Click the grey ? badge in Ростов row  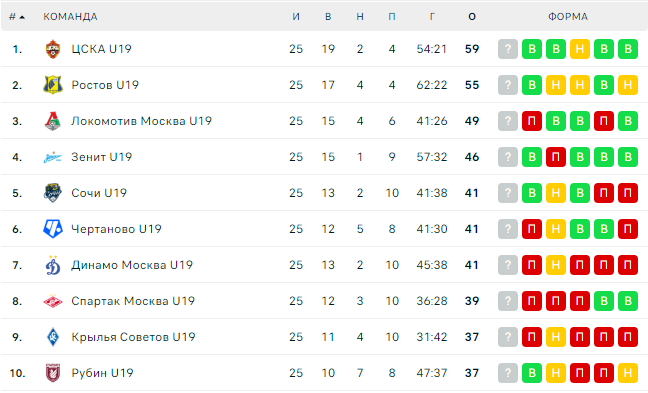pyautogui.click(x=508, y=85)
